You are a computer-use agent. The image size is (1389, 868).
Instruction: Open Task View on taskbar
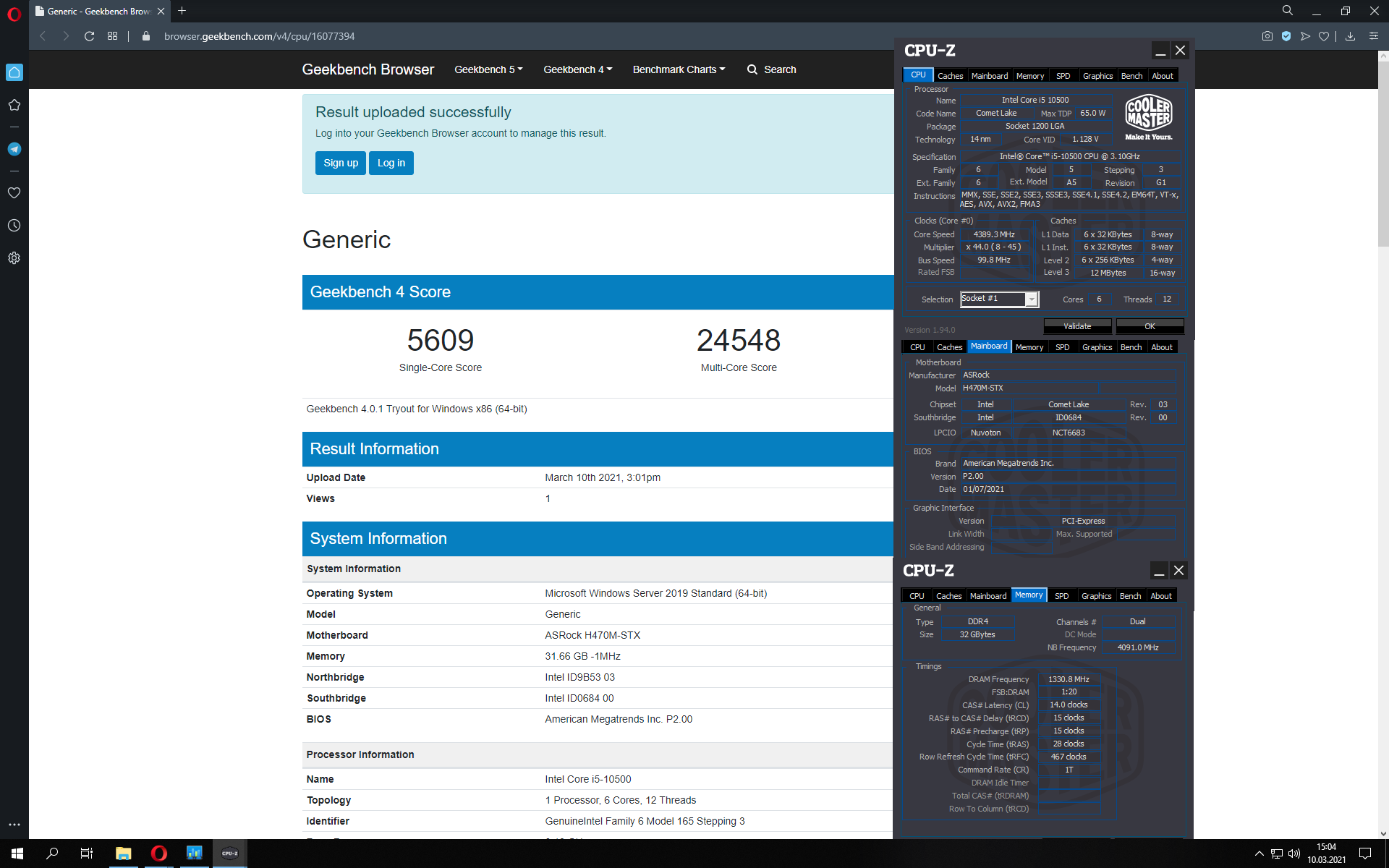point(87,854)
